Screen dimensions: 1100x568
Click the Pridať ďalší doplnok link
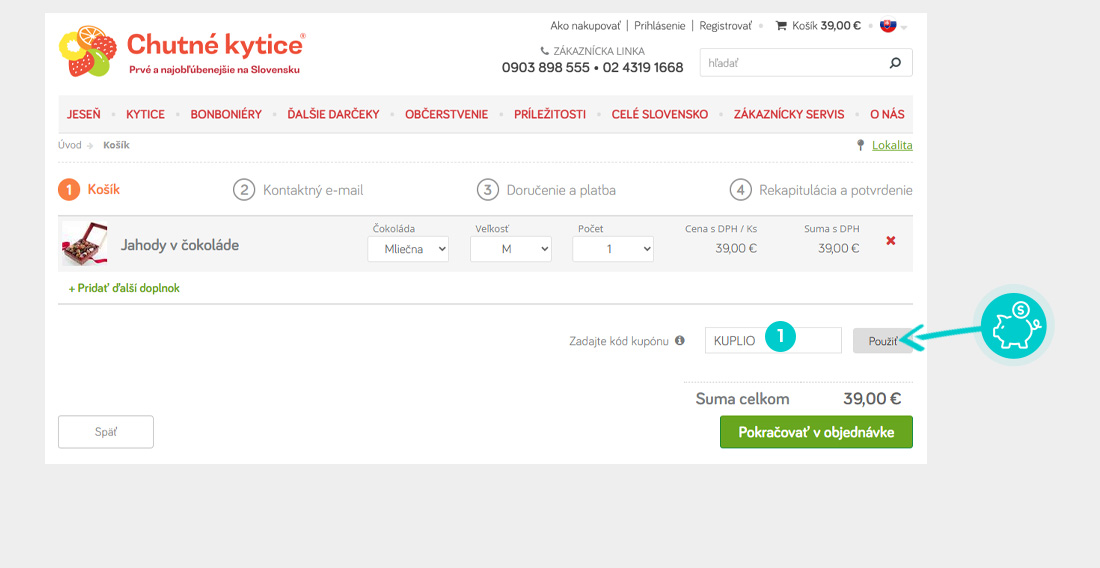(x=124, y=288)
